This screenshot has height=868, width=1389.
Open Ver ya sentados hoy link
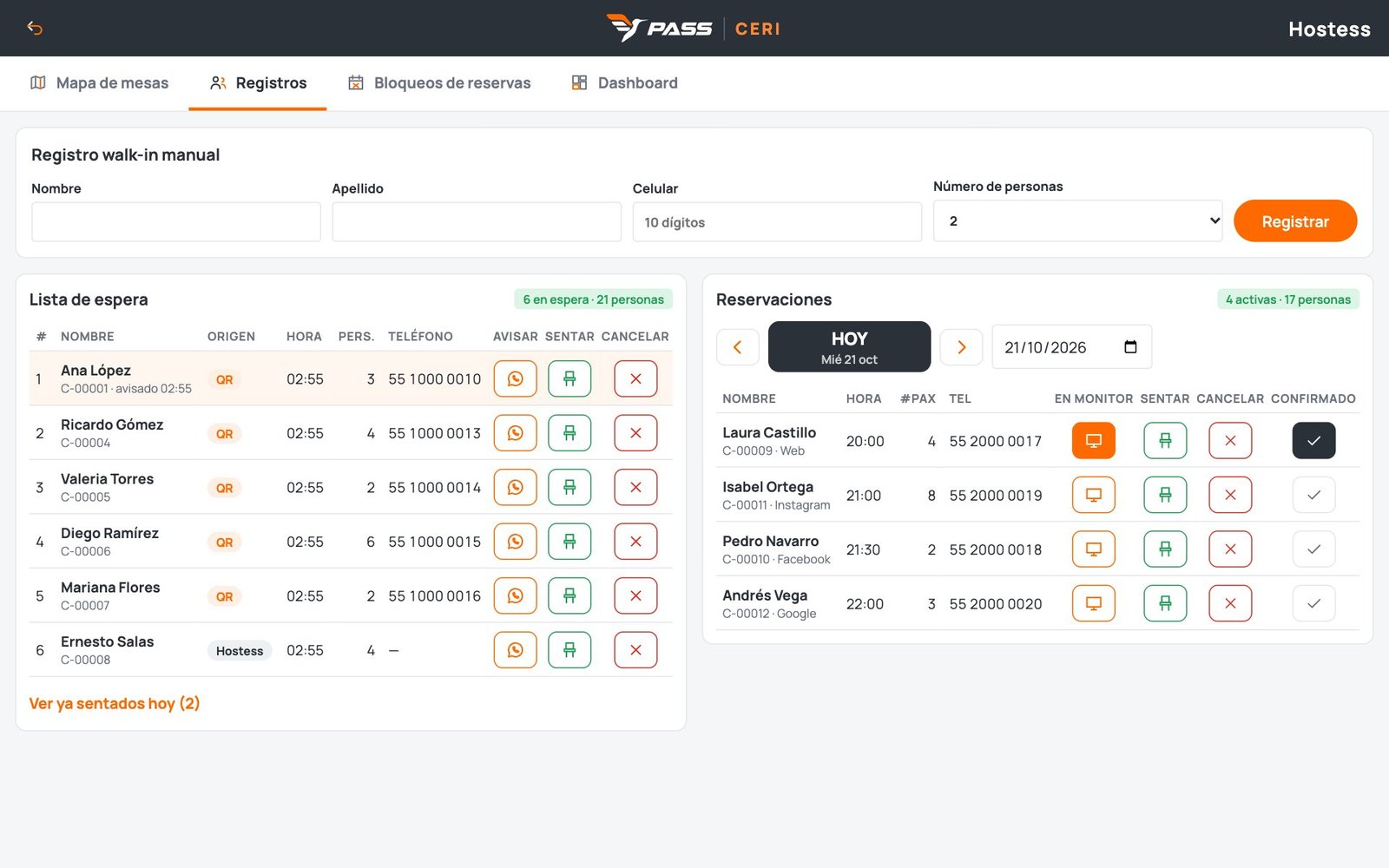click(115, 703)
